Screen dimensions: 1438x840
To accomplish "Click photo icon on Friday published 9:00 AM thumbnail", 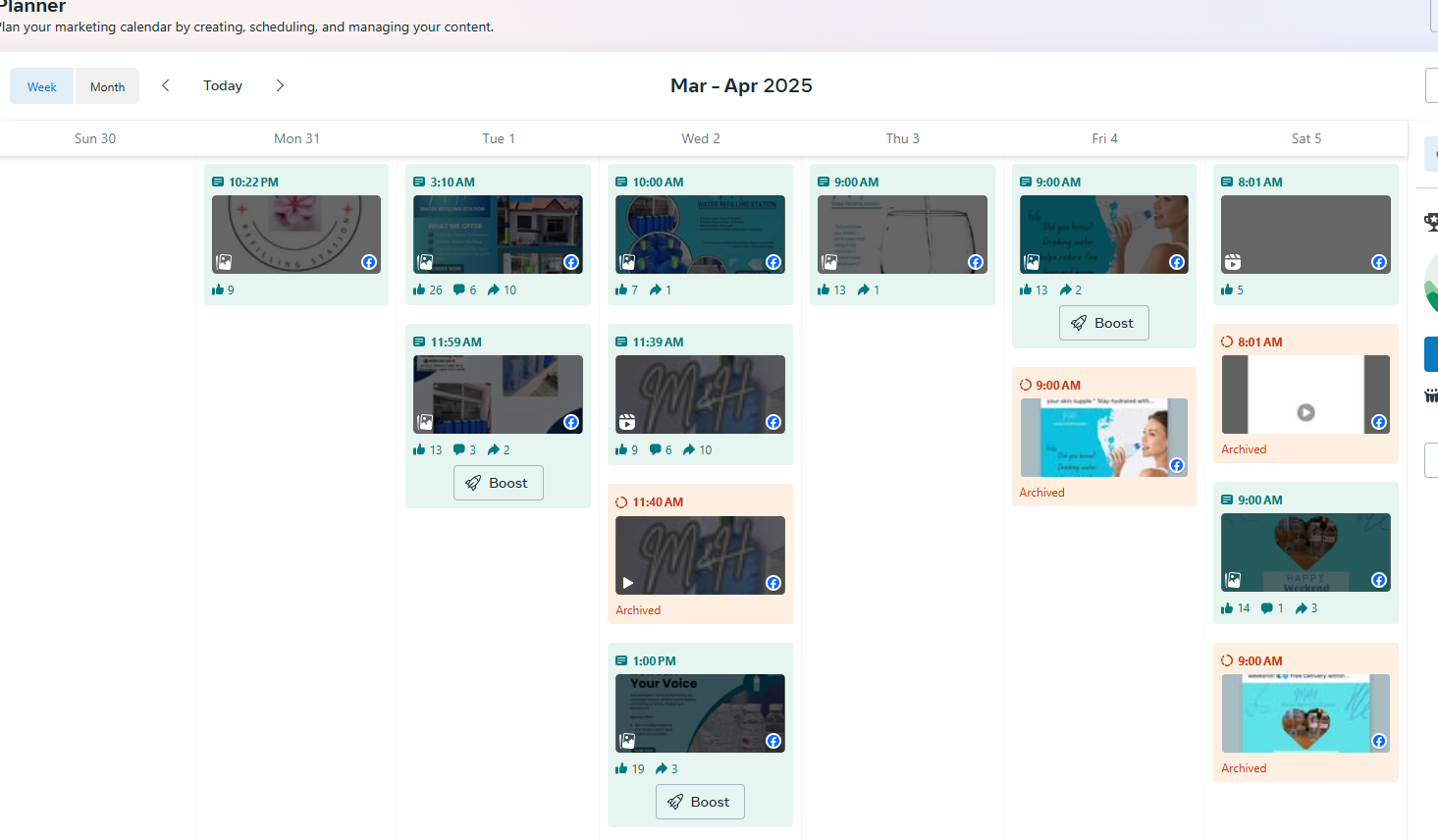I will pos(1032,262).
